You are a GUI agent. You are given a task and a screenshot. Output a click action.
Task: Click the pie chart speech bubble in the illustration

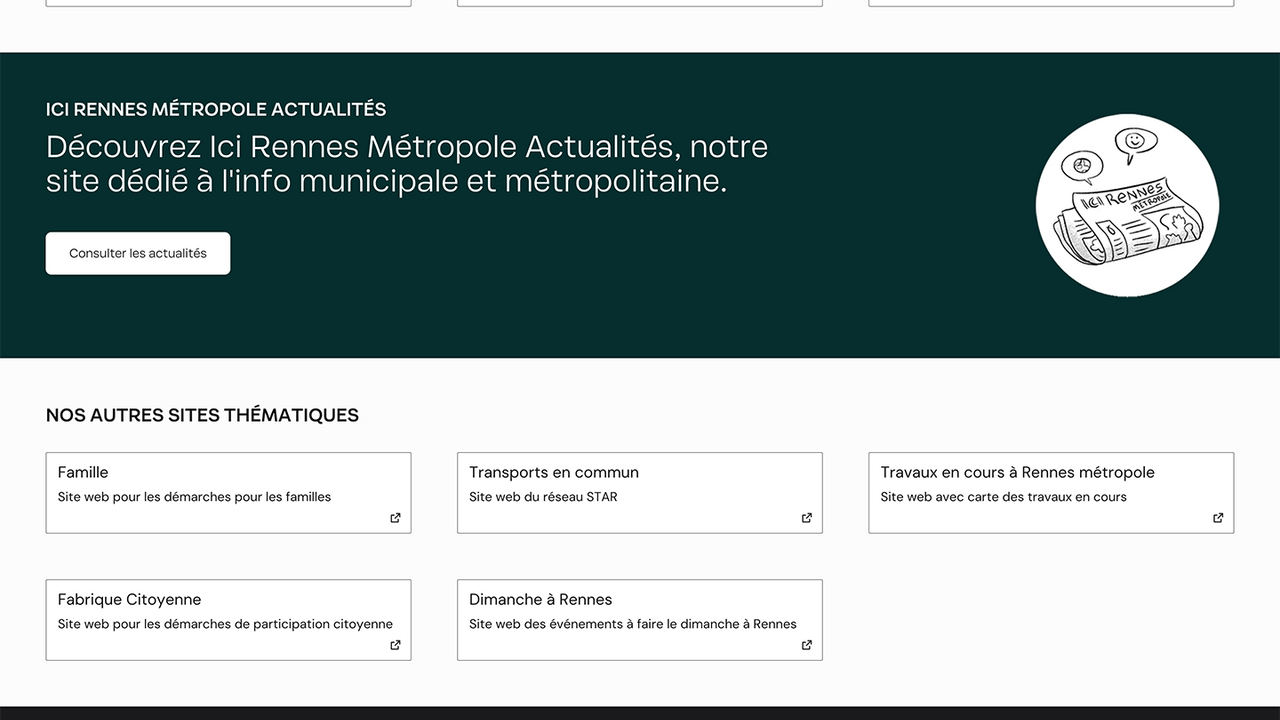[x=1081, y=164]
